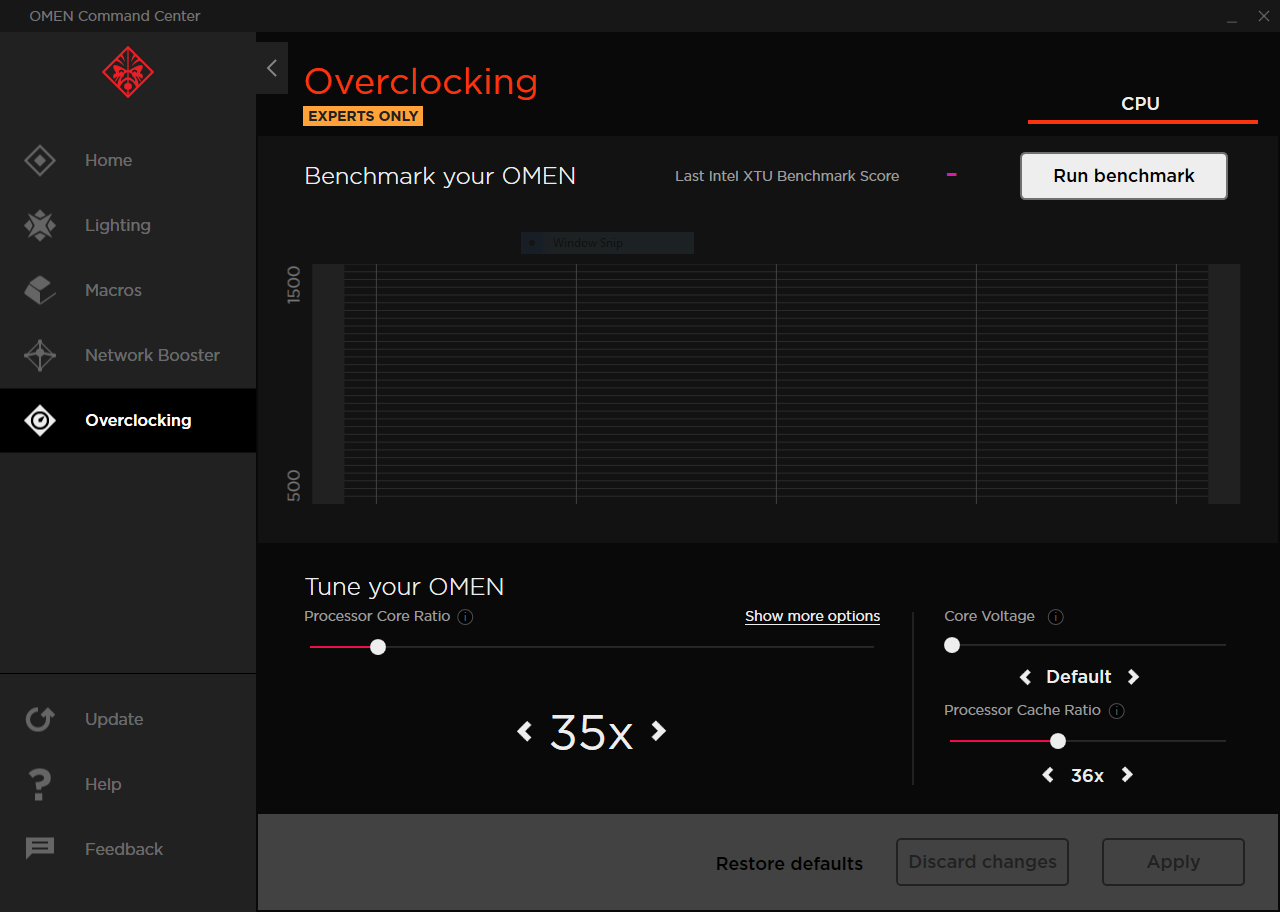The width and height of the screenshot is (1280, 912).
Task: Open the Macros section icon
Action: 40,290
